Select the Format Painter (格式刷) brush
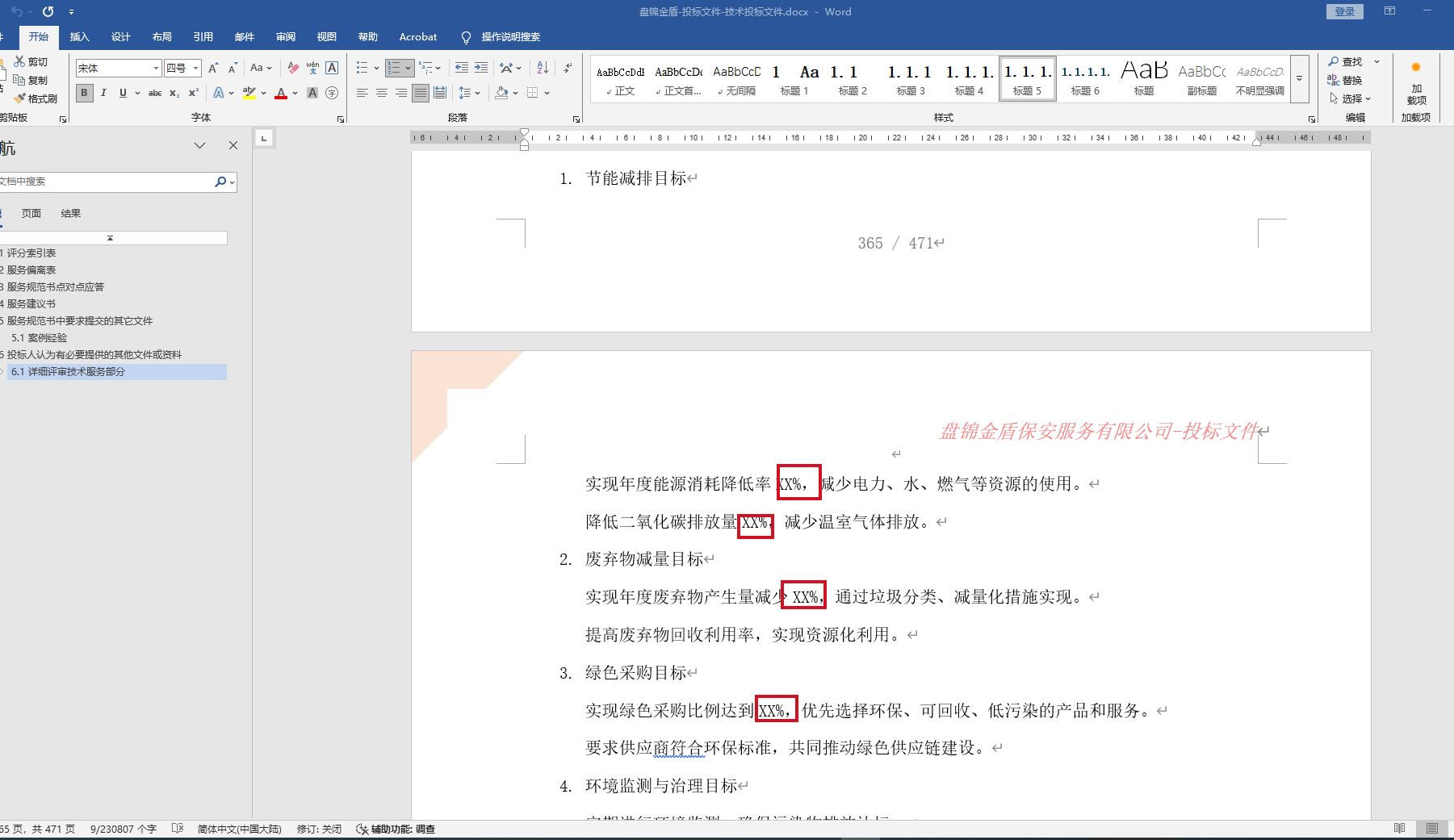This screenshot has height=840, width=1454. coord(19,98)
